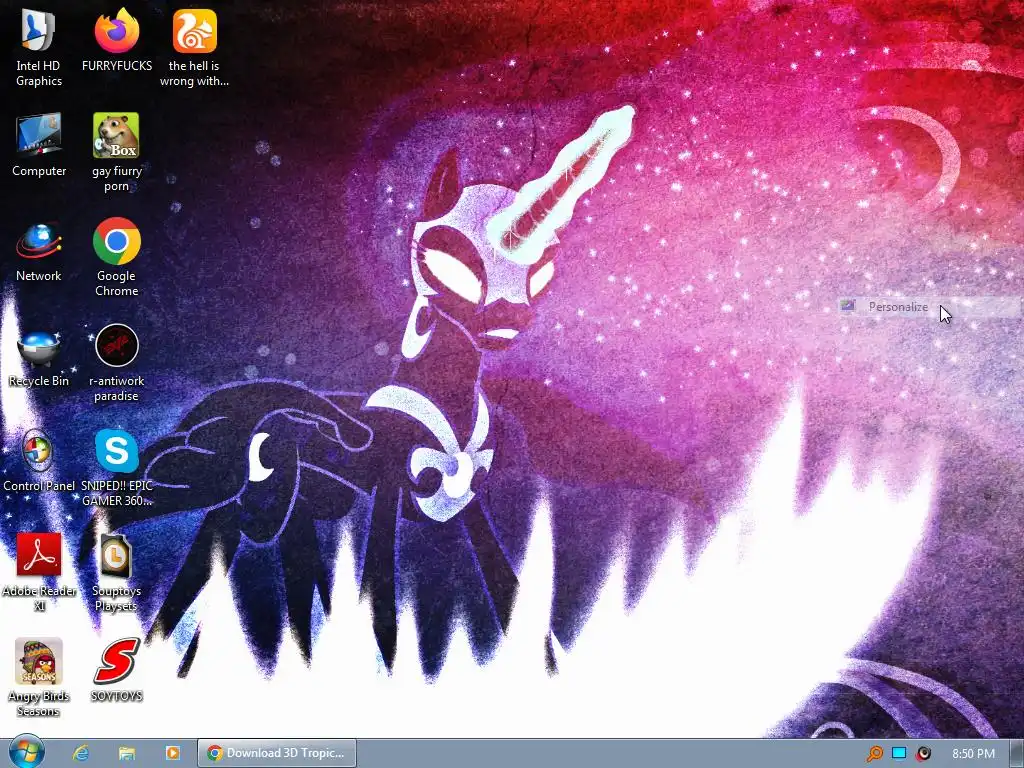Select the hamster Box desktop shortcut
Screen dimensions: 1024x768
(x=116, y=153)
